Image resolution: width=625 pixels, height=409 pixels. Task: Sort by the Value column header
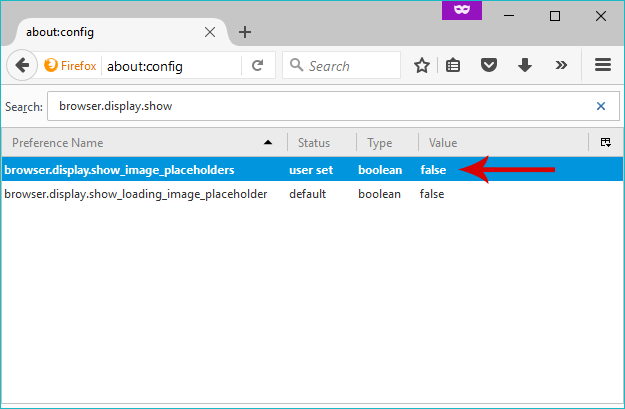(x=503, y=142)
